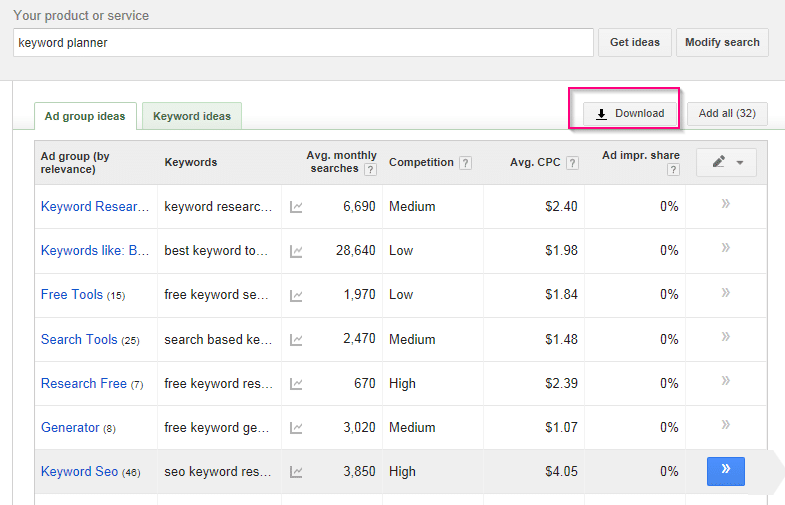Click the Modify search button
This screenshot has height=505, width=785.
pos(722,43)
